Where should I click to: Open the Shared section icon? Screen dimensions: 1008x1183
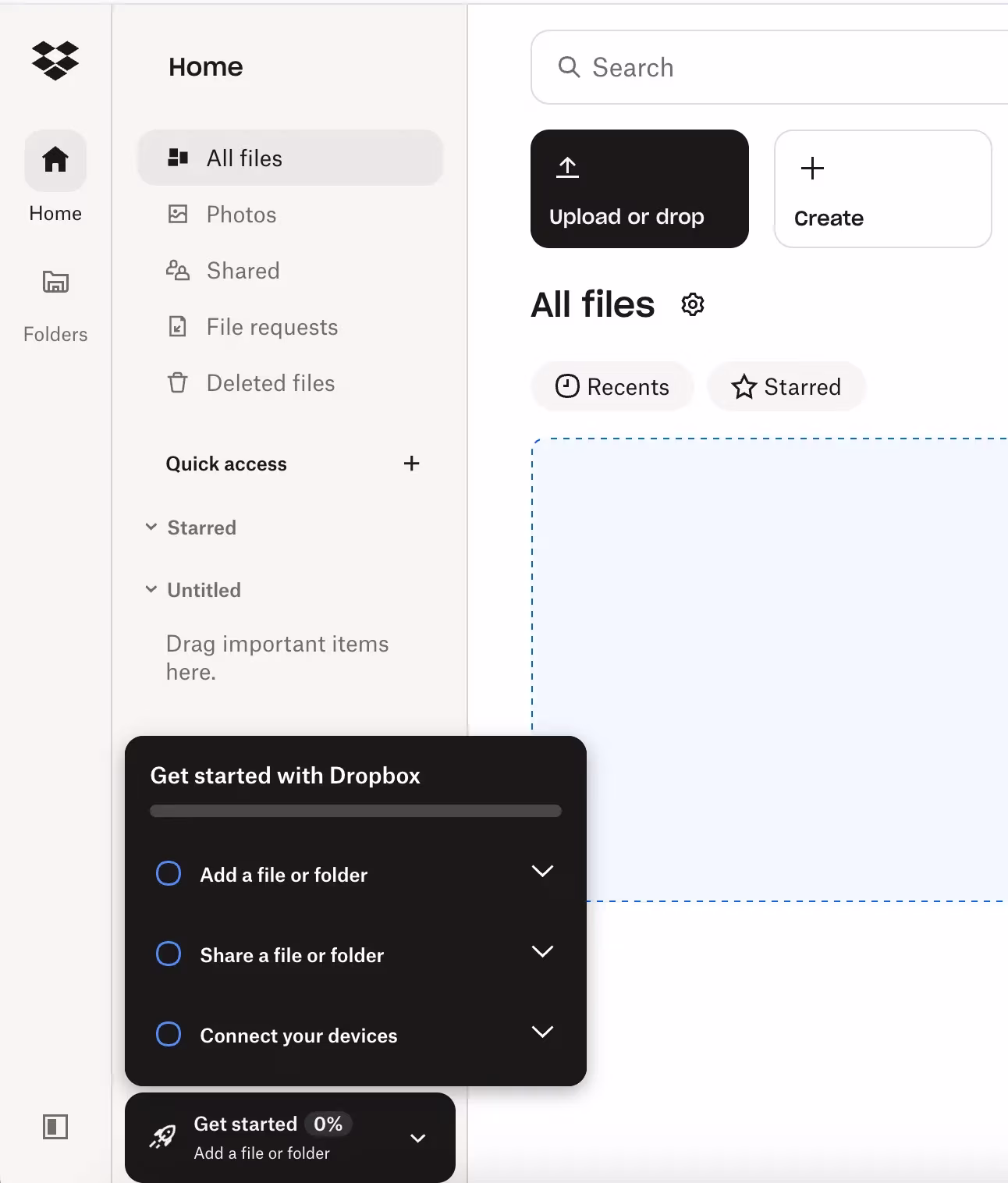179,270
